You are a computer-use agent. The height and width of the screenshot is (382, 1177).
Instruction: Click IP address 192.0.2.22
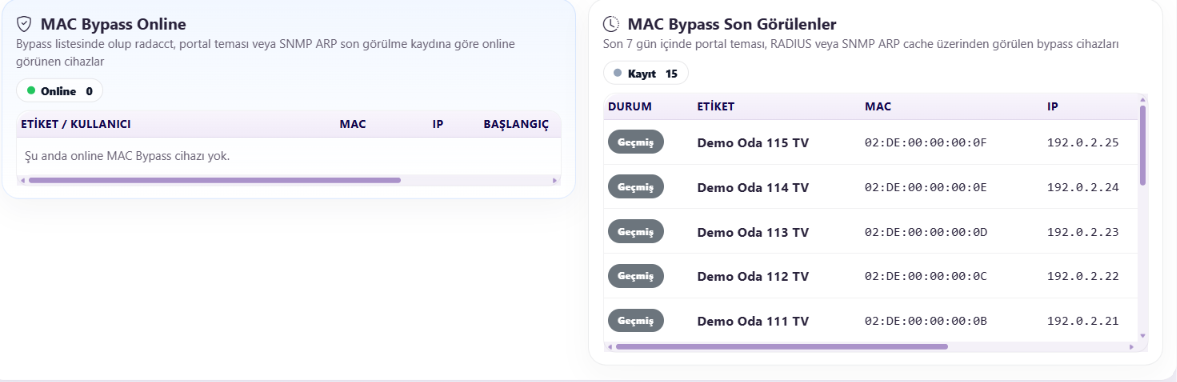pos(1083,277)
